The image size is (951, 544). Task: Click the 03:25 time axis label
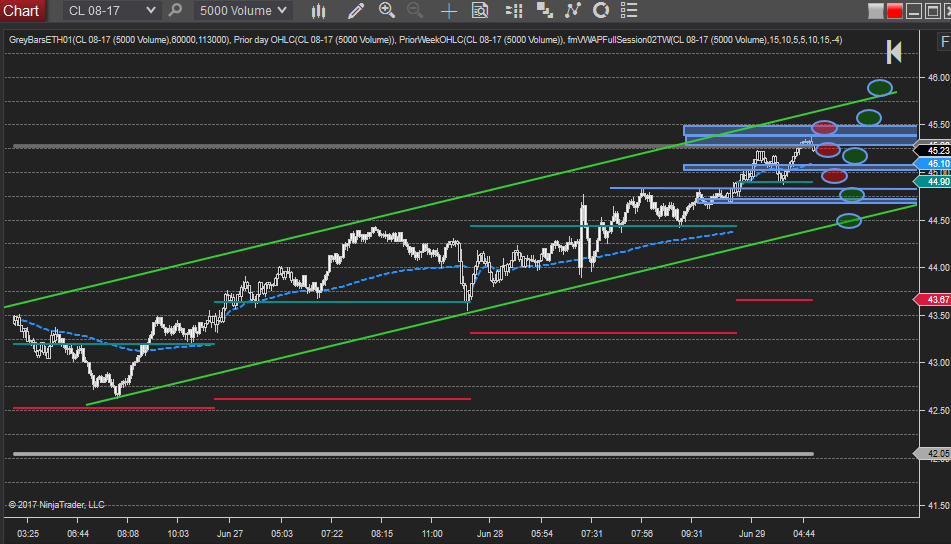pyautogui.click(x=28, y=534)
